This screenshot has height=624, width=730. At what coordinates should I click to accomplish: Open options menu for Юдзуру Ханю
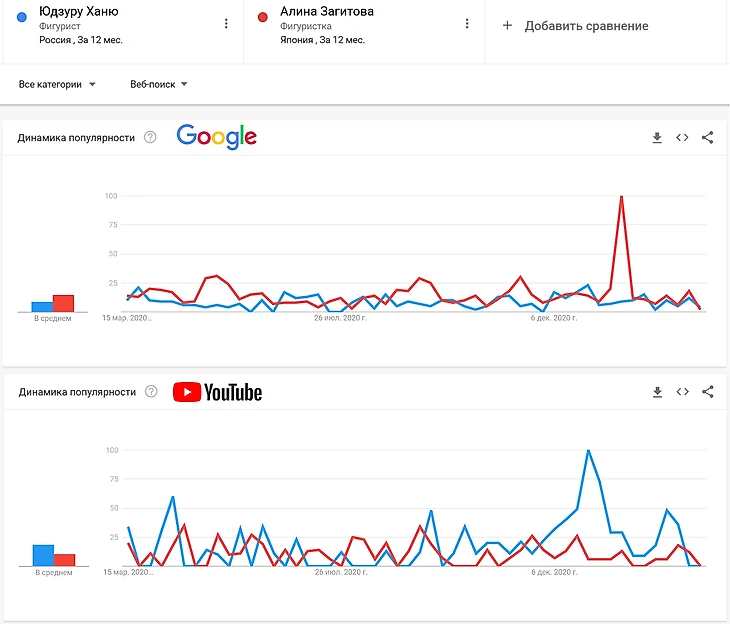[226, 24]
